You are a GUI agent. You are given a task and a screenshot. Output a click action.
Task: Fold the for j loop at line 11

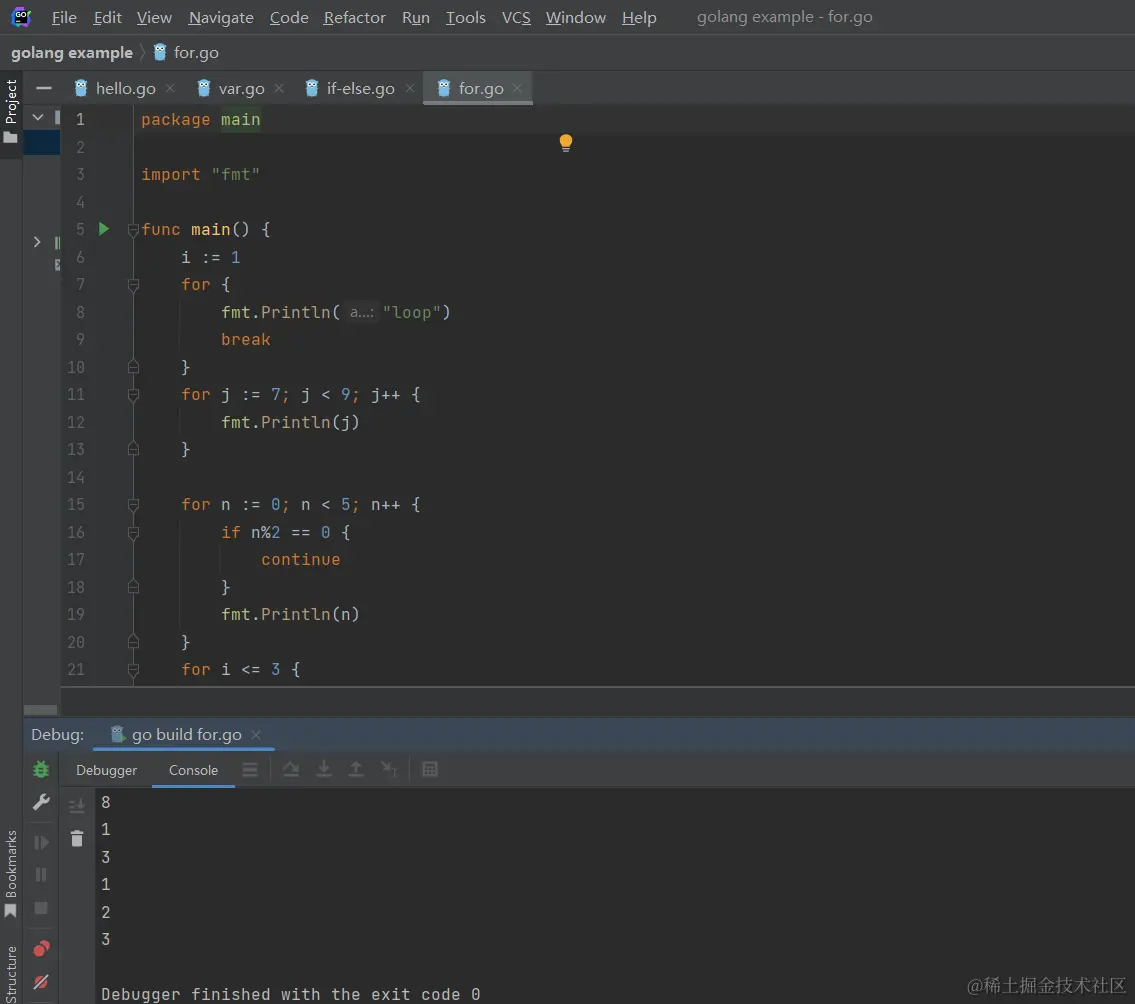(133, 395)
